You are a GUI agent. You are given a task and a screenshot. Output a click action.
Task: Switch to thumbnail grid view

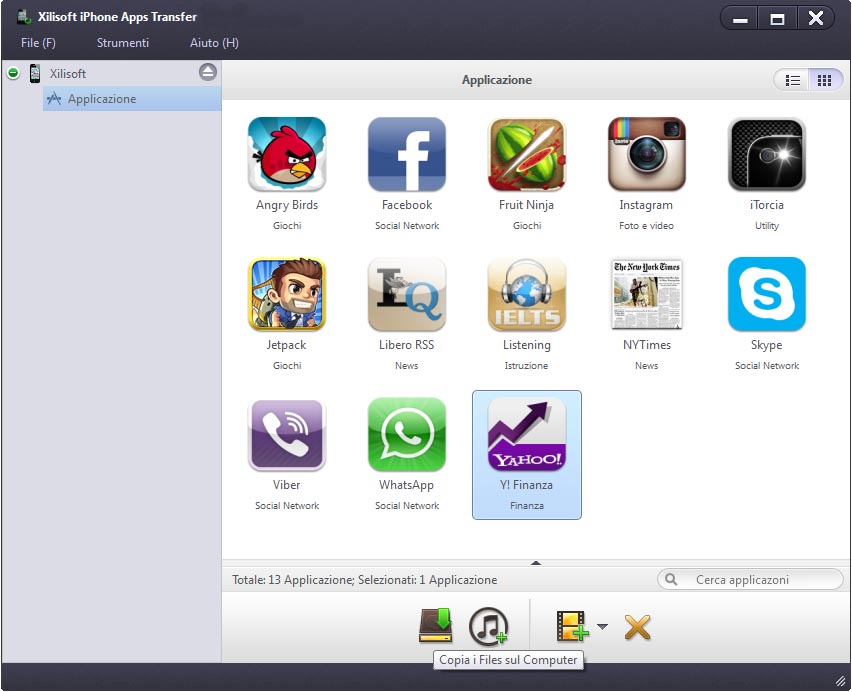(824, 80)
